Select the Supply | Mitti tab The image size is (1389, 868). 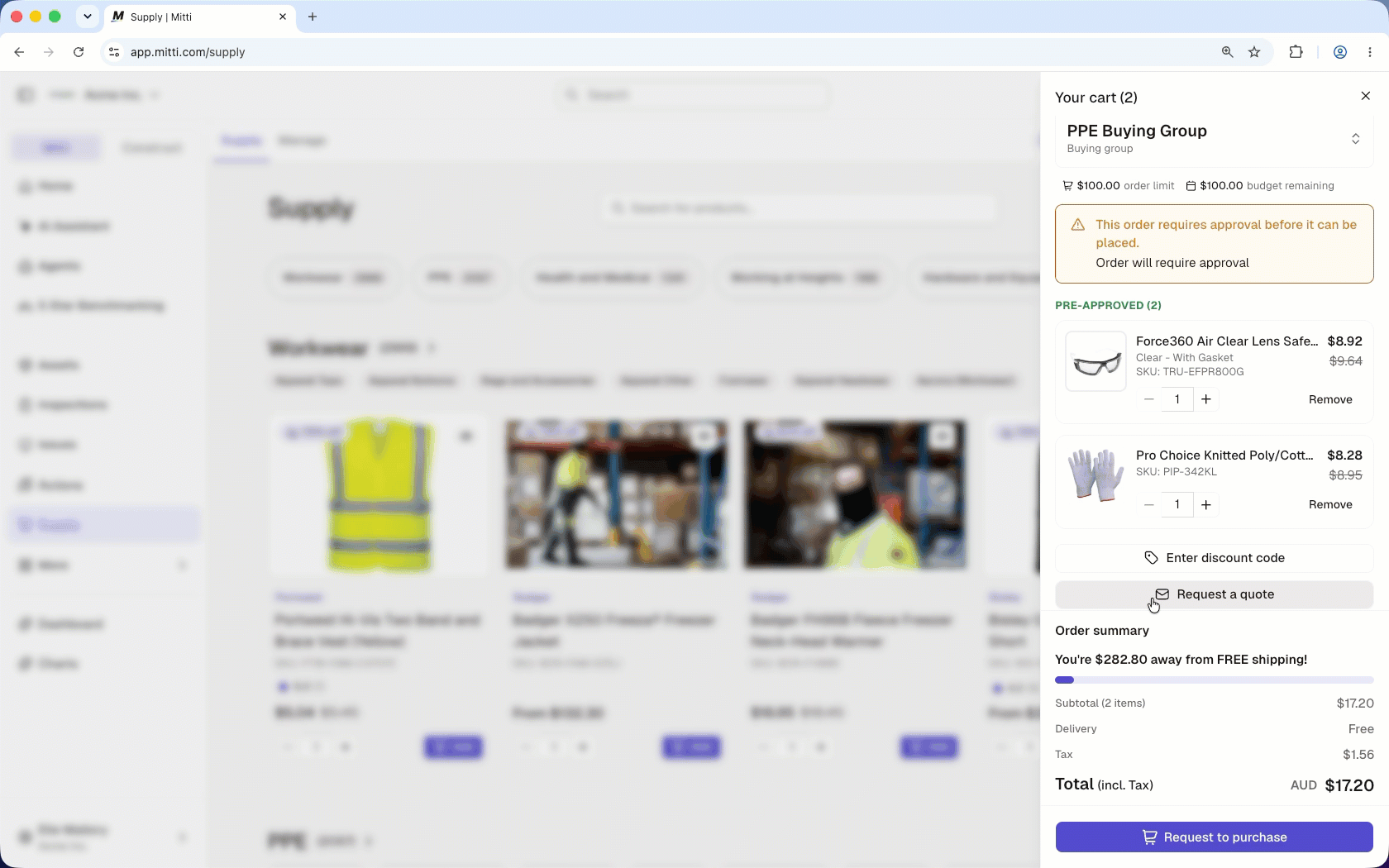point(198,17)
